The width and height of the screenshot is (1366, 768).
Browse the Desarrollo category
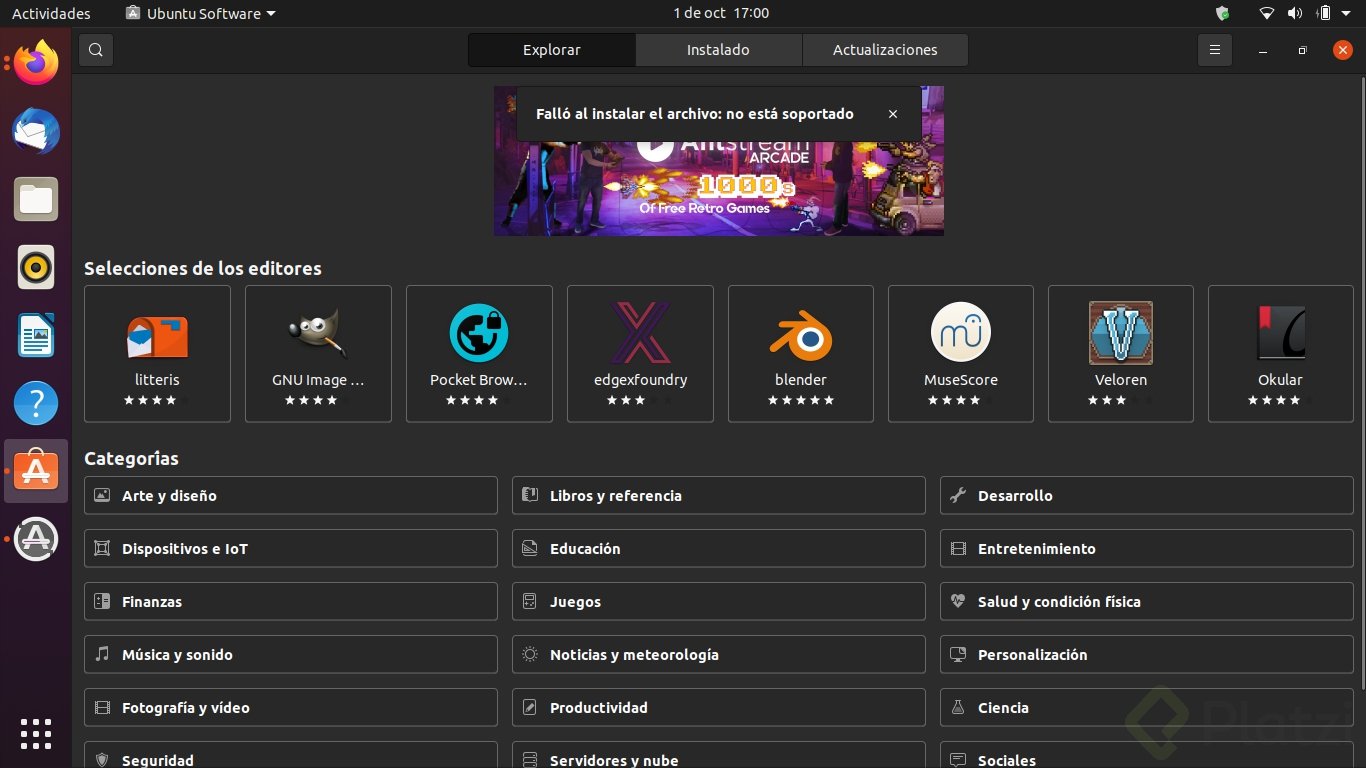(x=1146, y=495)
